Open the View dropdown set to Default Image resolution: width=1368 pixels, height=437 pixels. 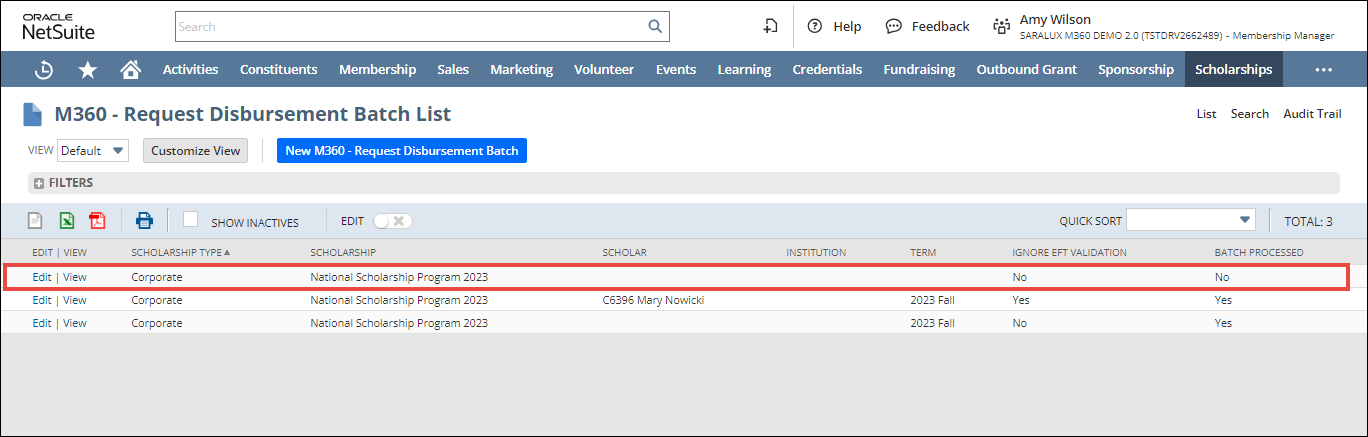pyautogui.click(x=93, y=151)
